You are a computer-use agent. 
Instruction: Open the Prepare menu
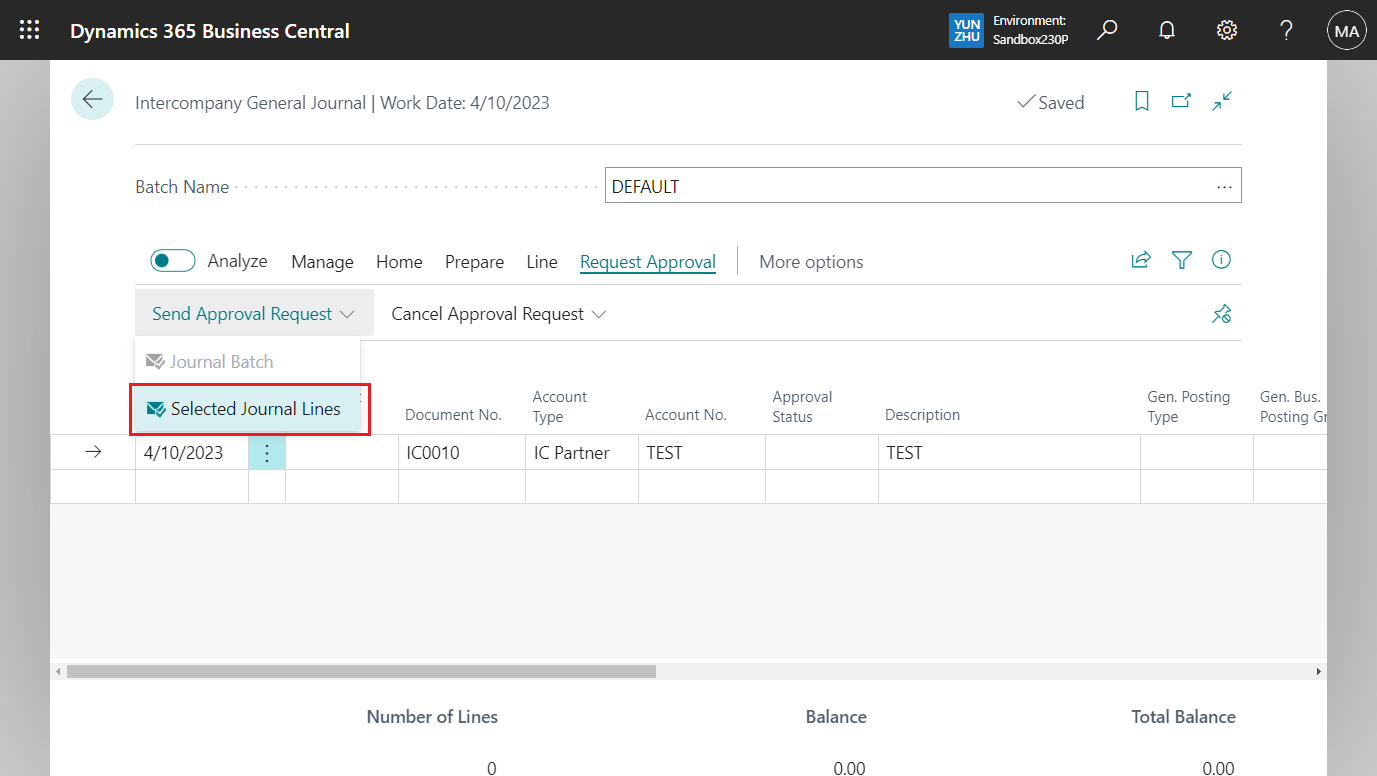click(474, 261)
